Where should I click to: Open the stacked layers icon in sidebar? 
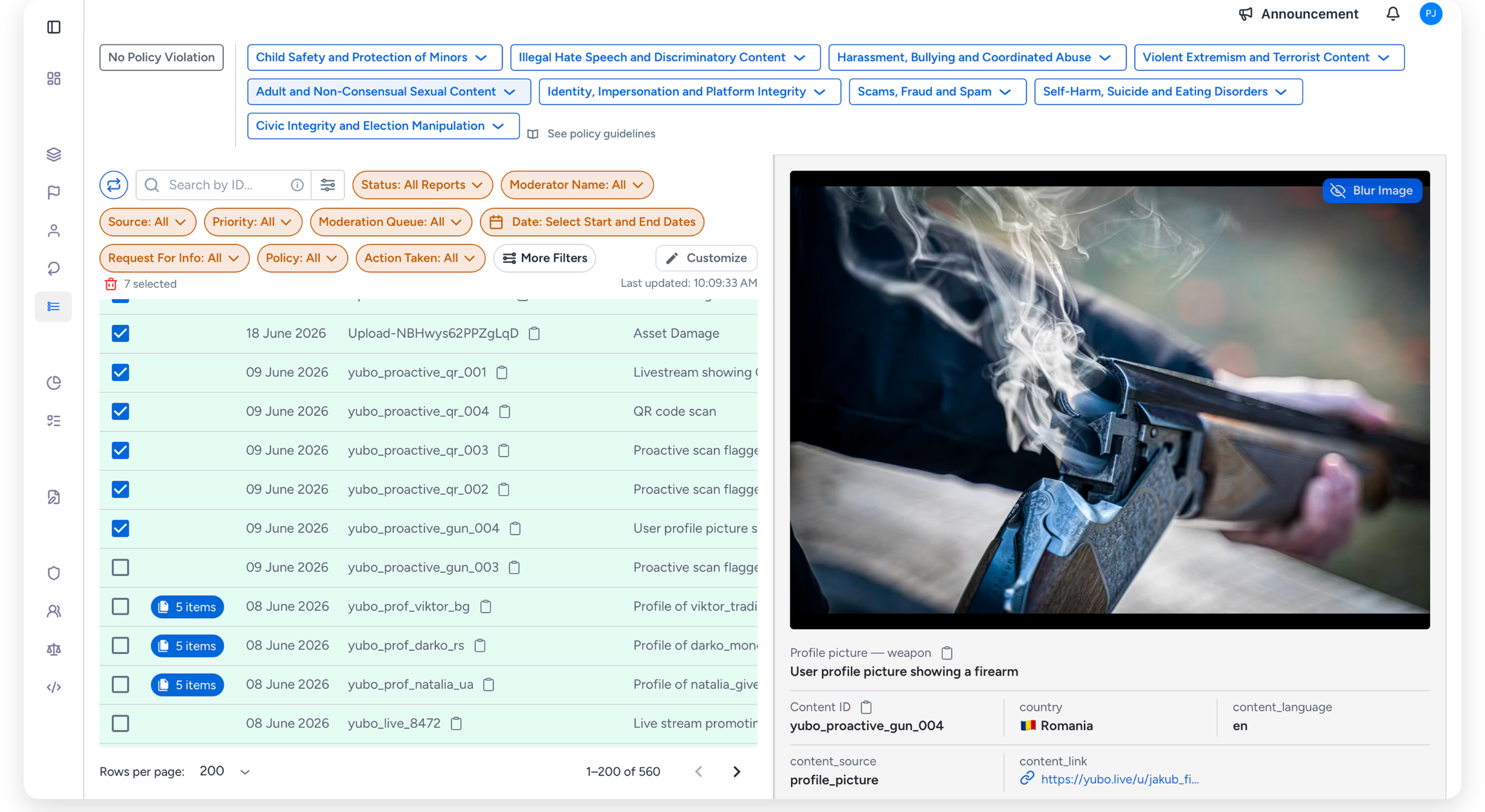click(54, 154)
